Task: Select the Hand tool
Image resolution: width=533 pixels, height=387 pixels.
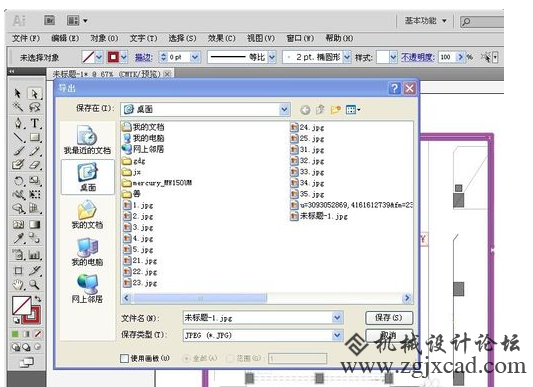Action: click(x=18, y=284)
